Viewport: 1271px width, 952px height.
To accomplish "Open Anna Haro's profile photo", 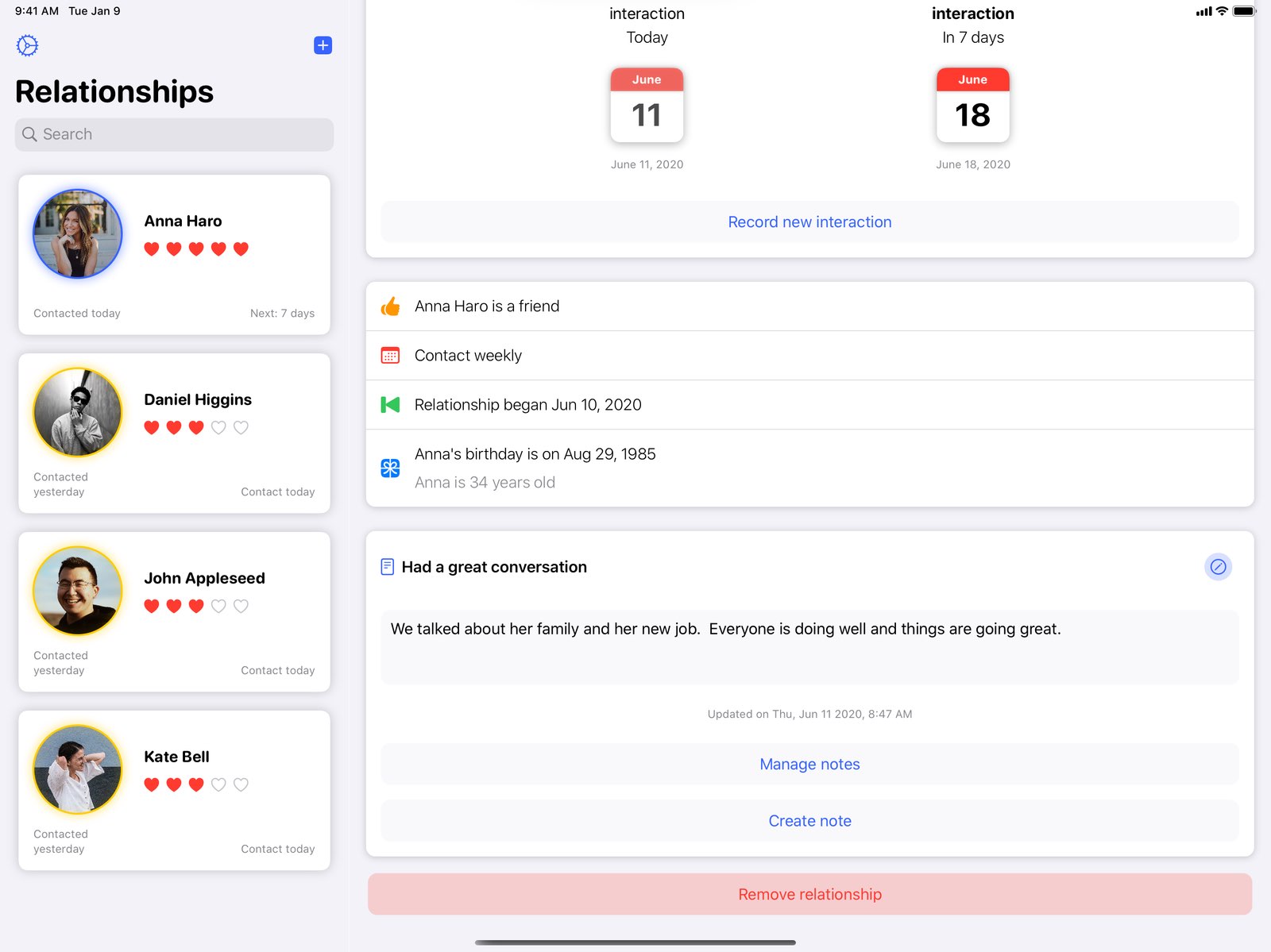I will pos(78,233).
